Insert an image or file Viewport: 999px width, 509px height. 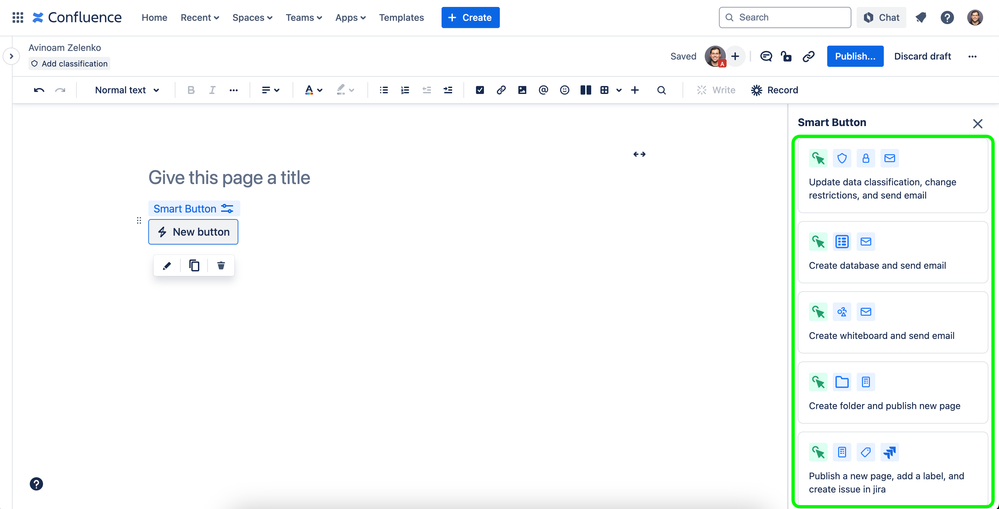[x=522, y=90]
